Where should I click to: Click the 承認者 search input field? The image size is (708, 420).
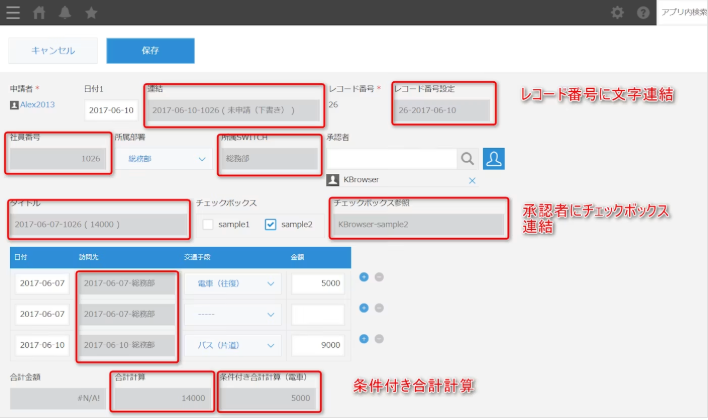391,159
